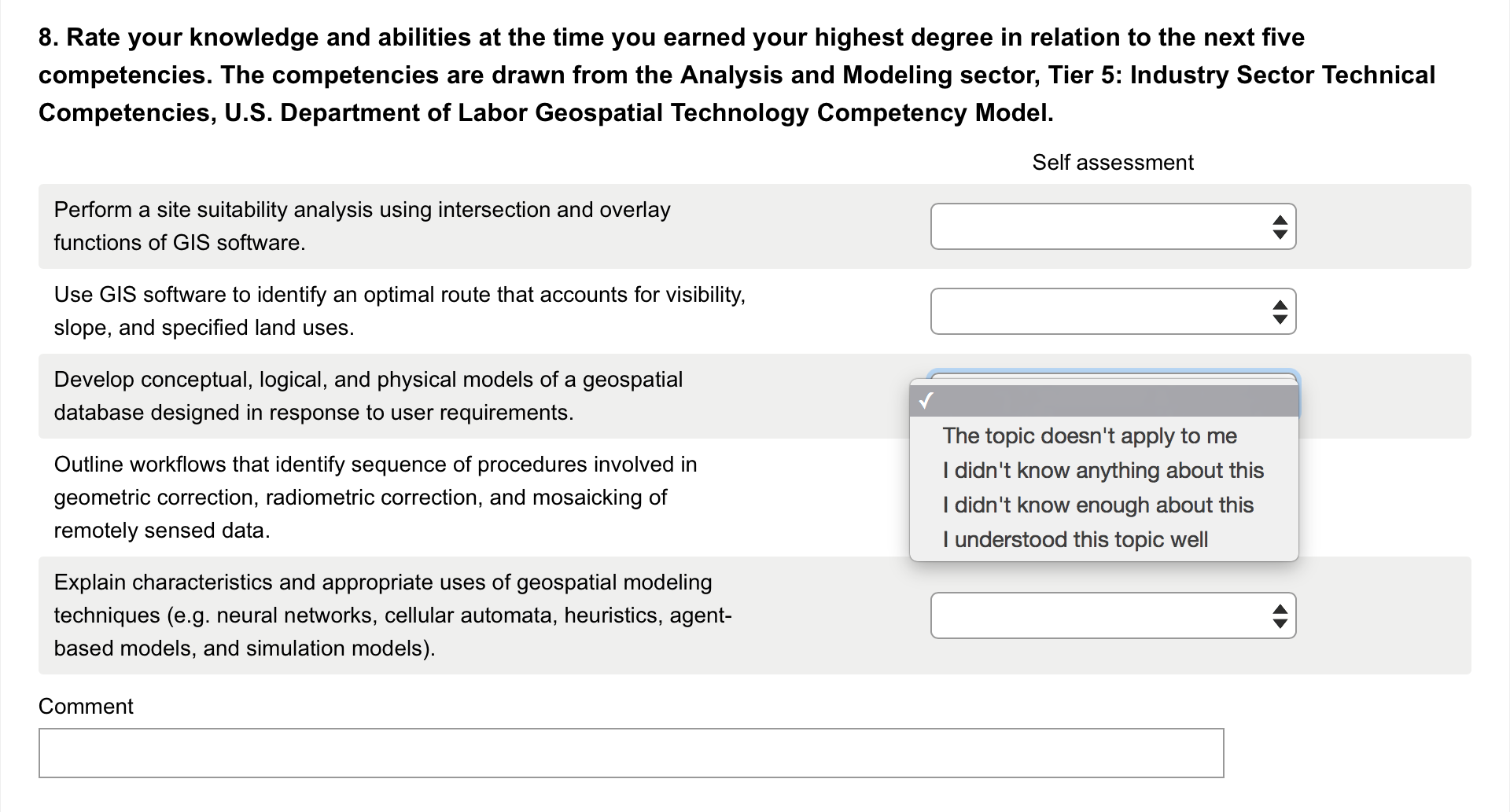Screen dimensions: 1510x812
Task: Click up-down arrows on modeling techniques dropdown
Action: [1280, 615]
